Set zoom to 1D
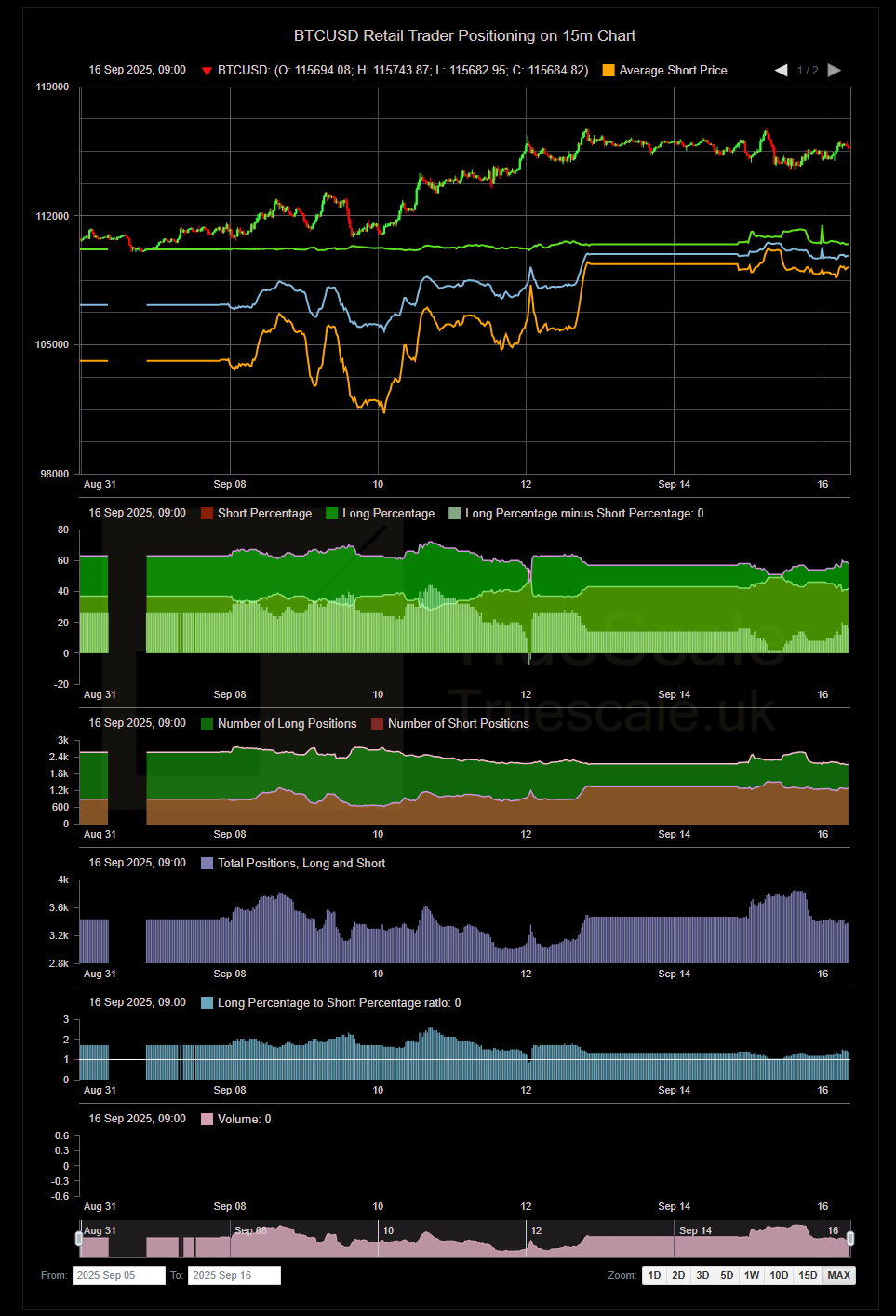The image size is (896, 1316). point(654,1275)
